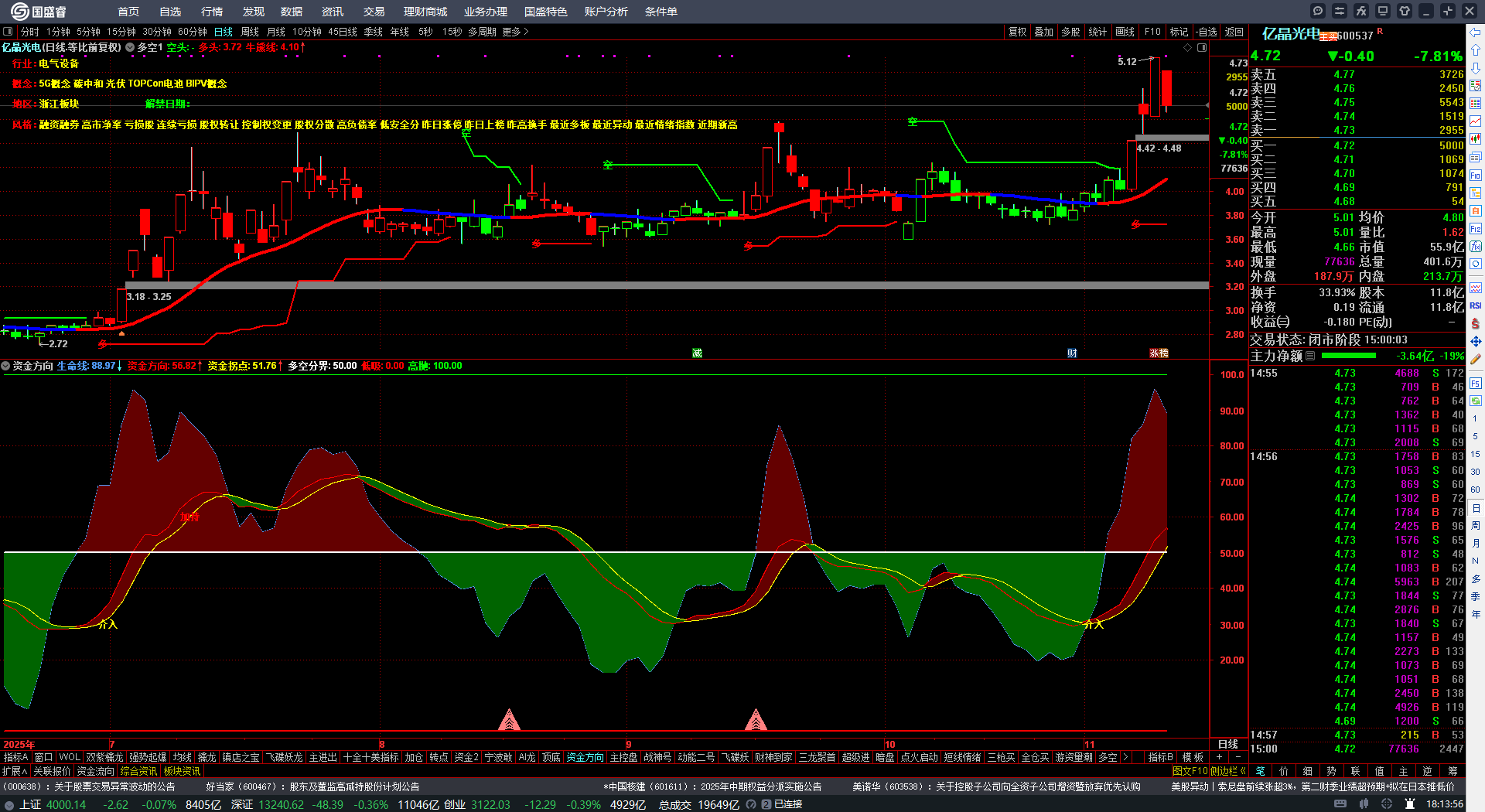Click the minus zoom-out chart button
The width and height of the screenshot is (1485, 812).
point(1238,757)
